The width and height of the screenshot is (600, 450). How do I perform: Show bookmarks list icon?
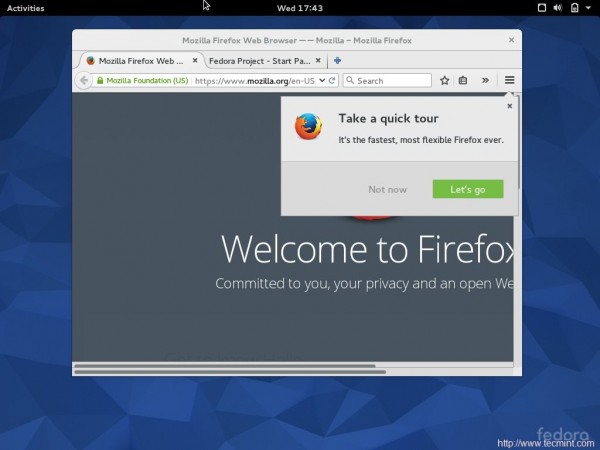[463, 80]
